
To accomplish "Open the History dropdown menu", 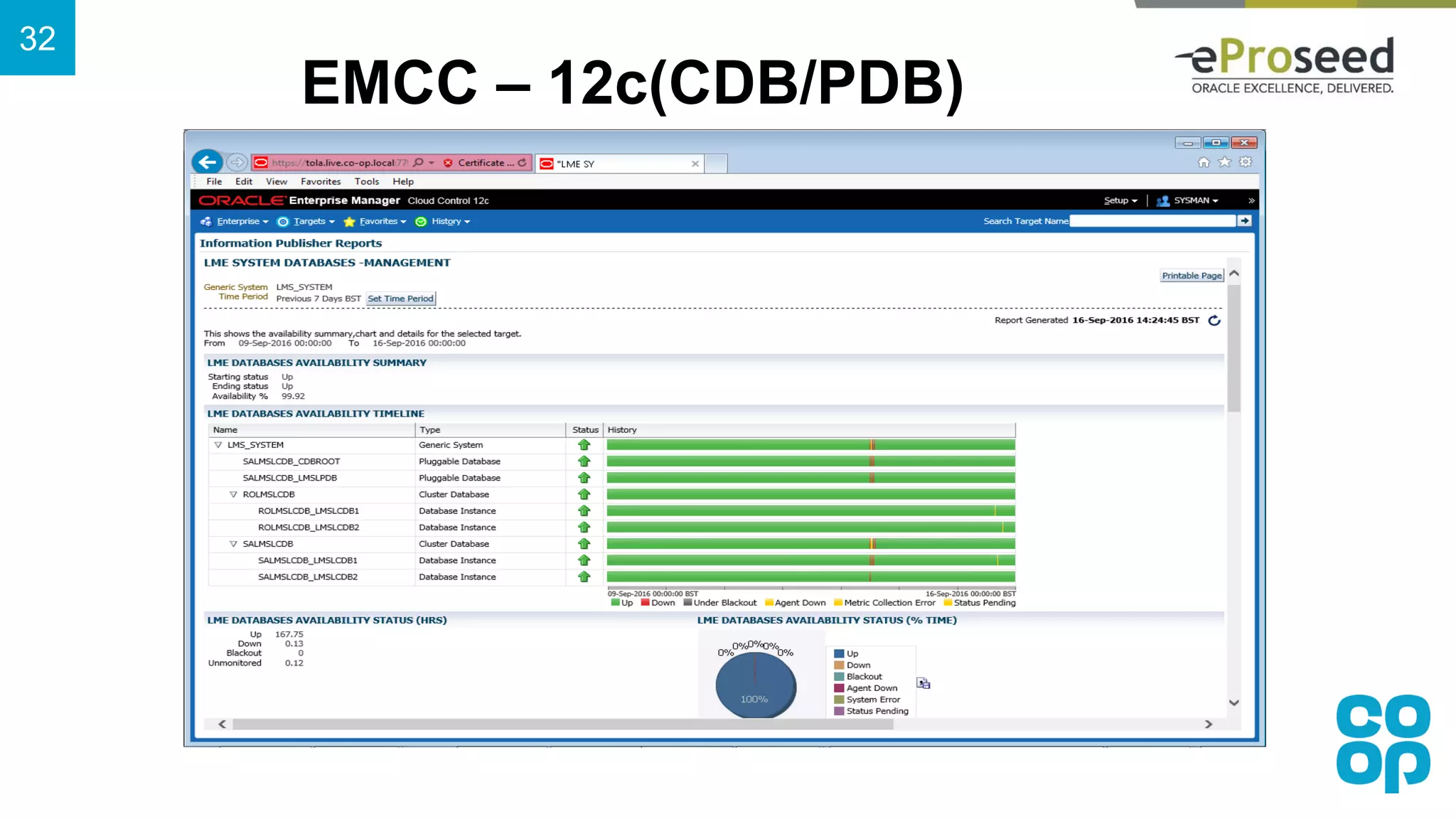I will click(x=442, y=221).
